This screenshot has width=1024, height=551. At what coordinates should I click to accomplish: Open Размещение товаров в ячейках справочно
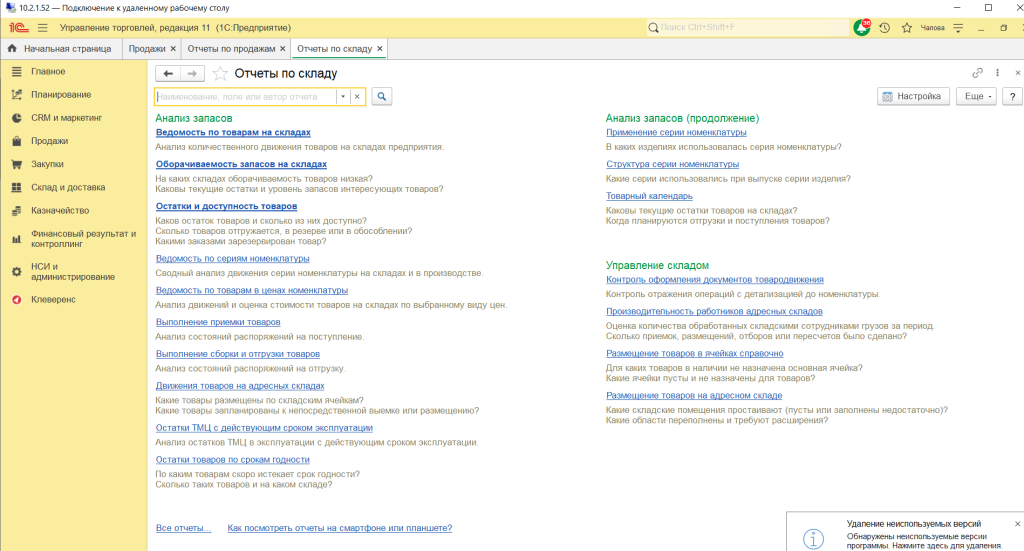point(695,354)
